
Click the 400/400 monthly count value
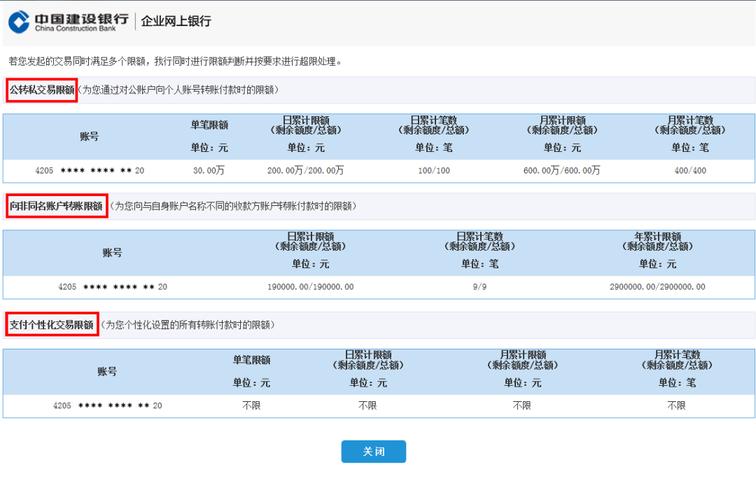[691, 171]
